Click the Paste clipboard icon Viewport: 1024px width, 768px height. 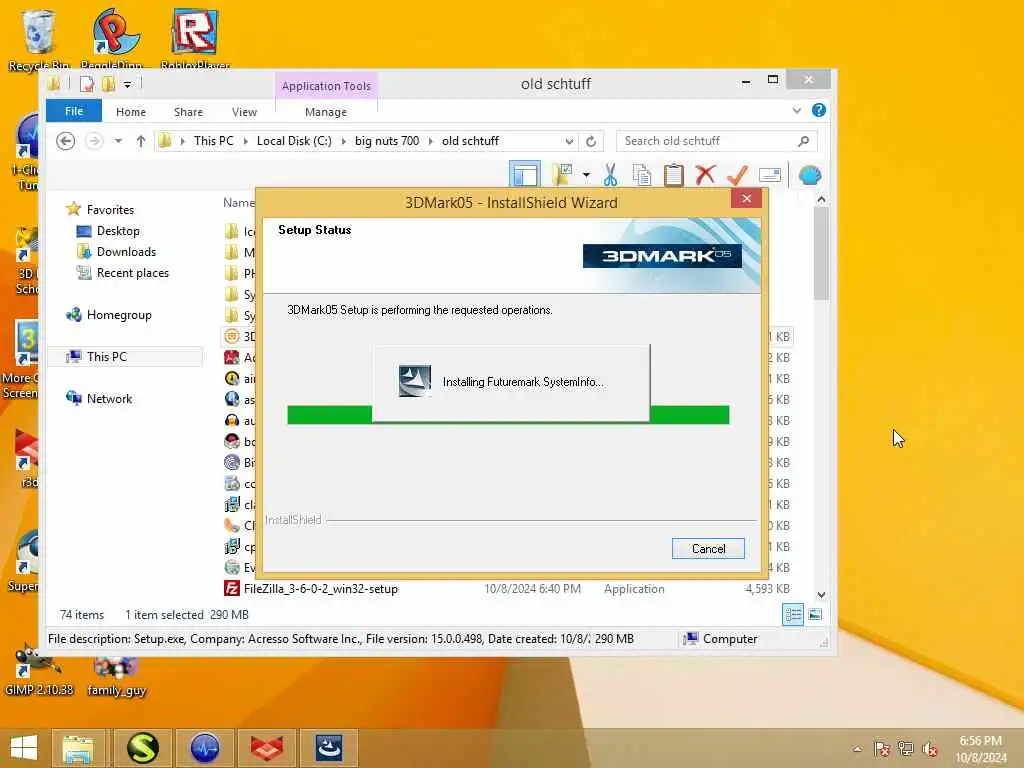(673, 174)
